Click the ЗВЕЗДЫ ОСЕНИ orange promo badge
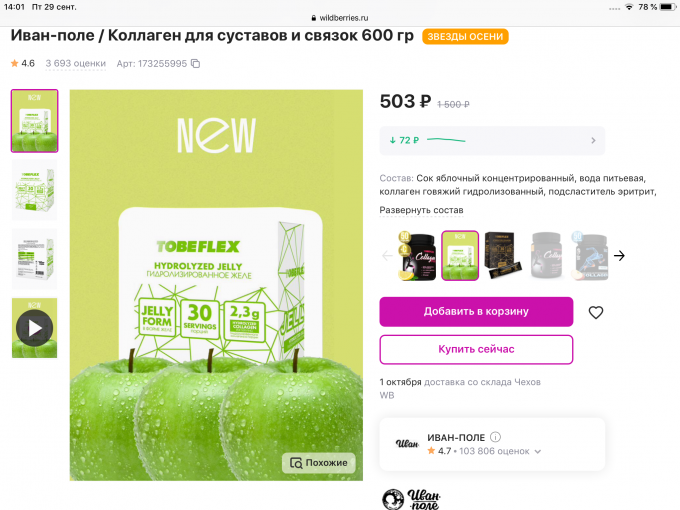 pos(465,36)
